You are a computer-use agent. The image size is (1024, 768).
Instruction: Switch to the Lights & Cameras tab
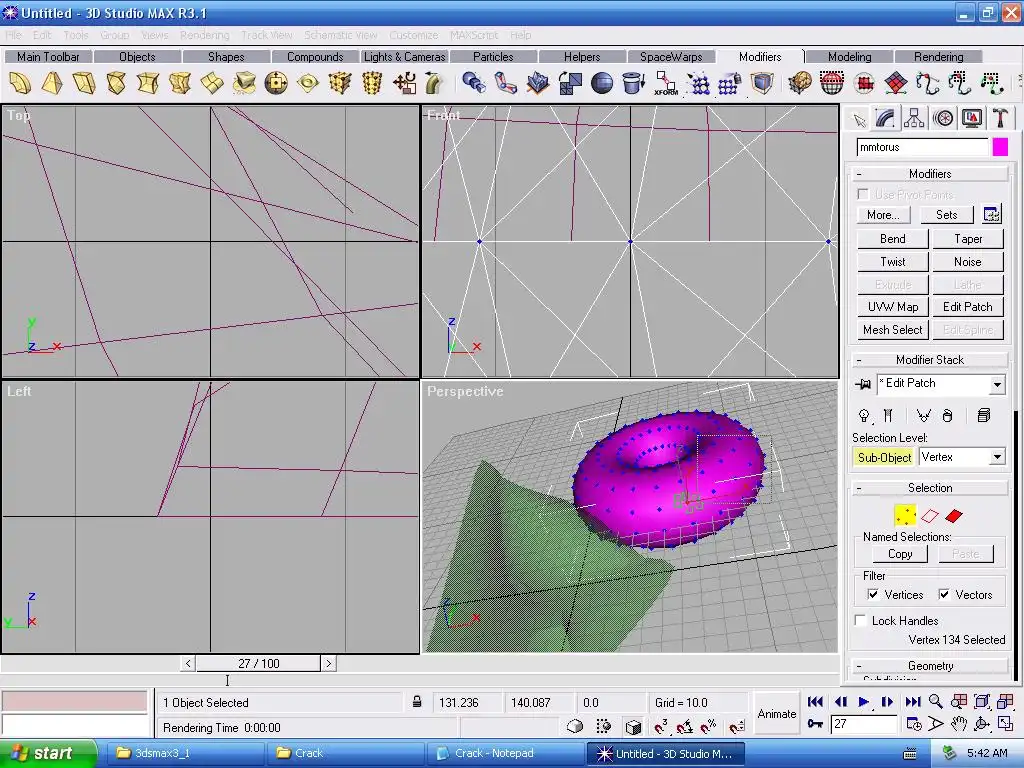point(404,57)
